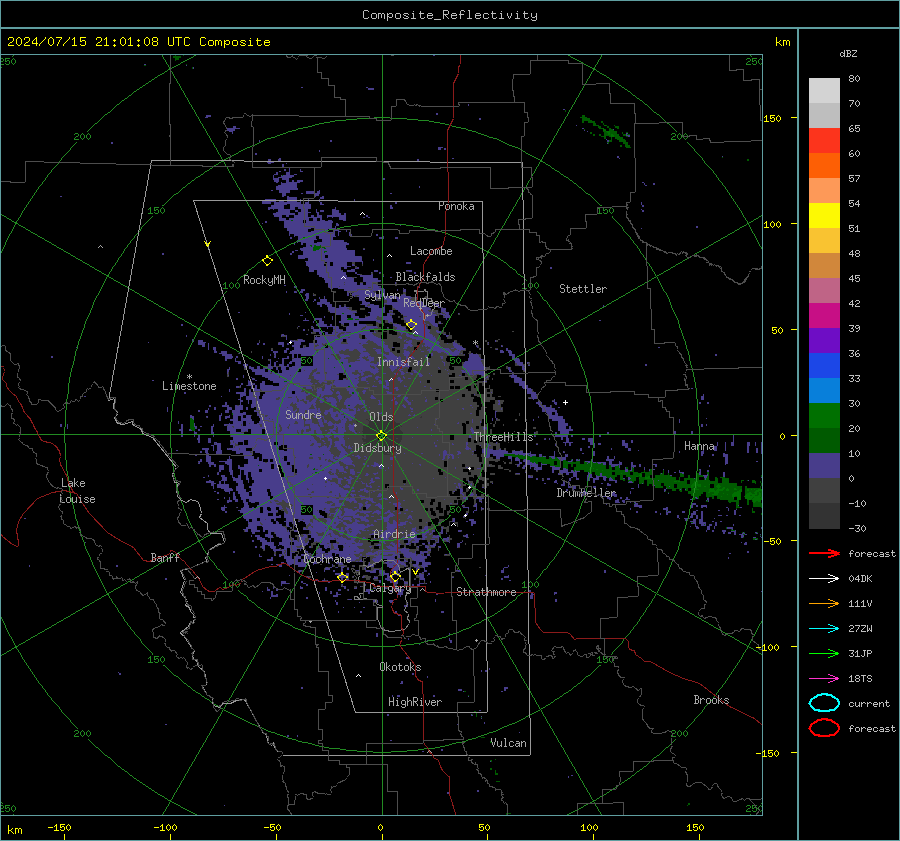Image resolution: width=900 pixels, height=841 pixels.
Task: Click the Ponoka city label
Action: coord(456,206)
